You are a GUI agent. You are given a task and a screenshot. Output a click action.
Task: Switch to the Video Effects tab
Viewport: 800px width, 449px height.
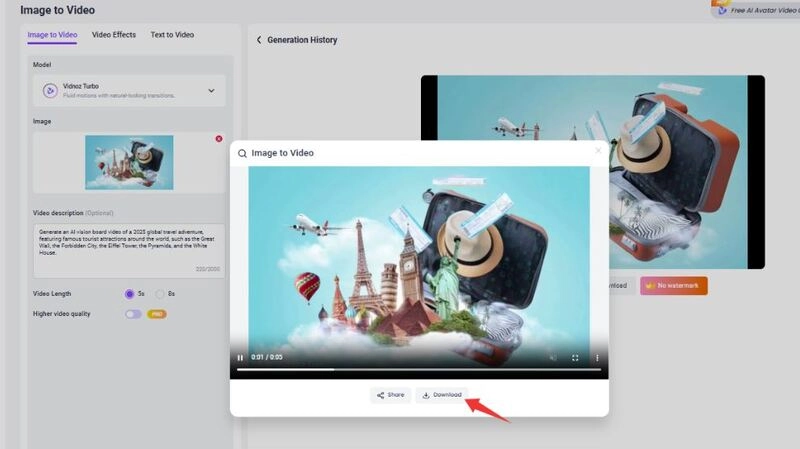114,35
